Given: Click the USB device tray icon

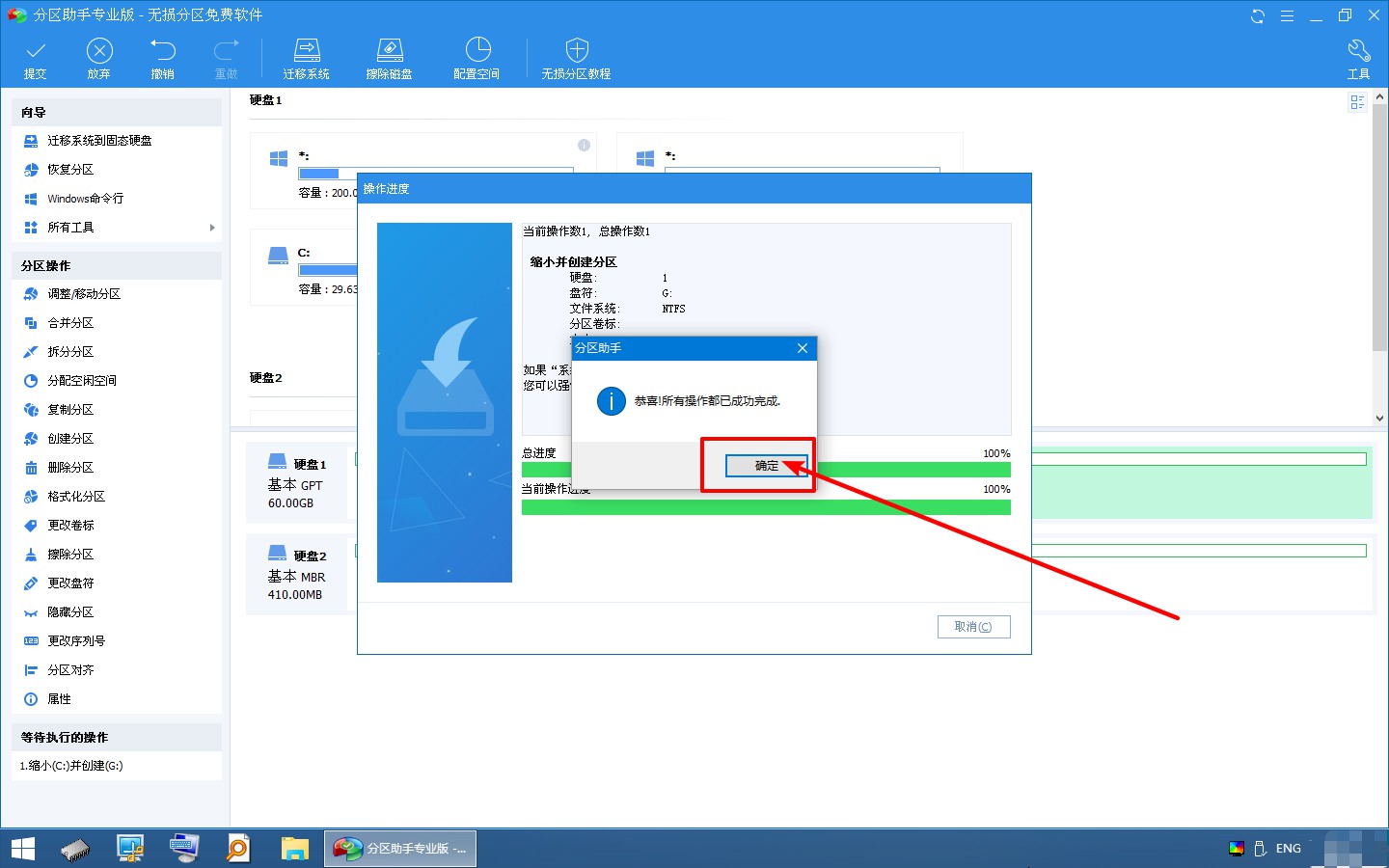Looking at the screenshot, I should pos(1260,849).
